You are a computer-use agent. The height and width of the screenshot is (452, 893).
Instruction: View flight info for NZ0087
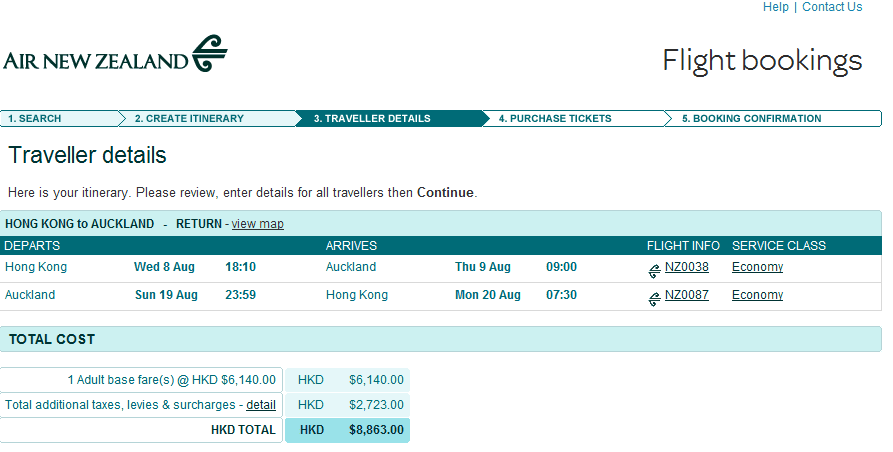coord(686,295)
